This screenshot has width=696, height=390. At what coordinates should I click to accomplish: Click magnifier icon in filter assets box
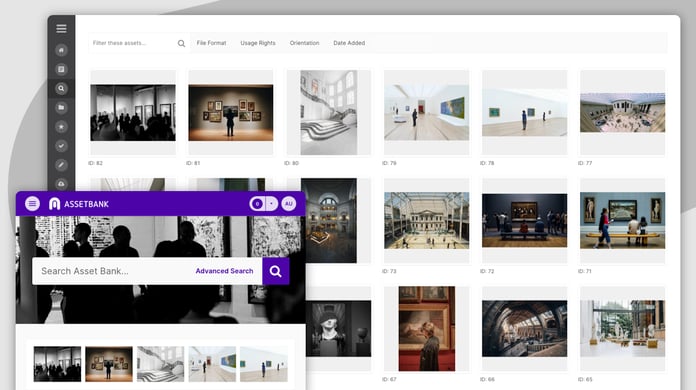(181, 43)
